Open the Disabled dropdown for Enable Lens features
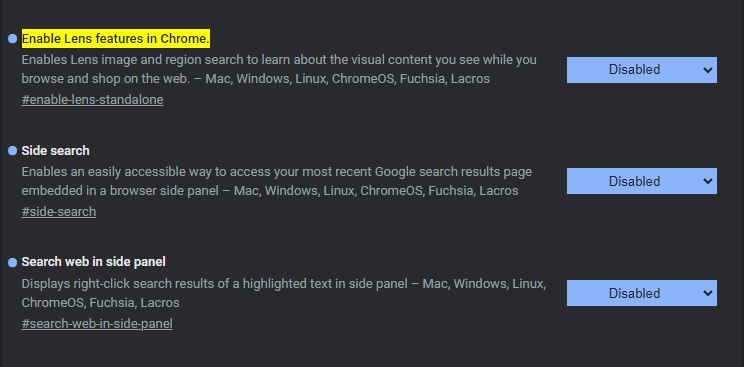 [x=642, y=70]
